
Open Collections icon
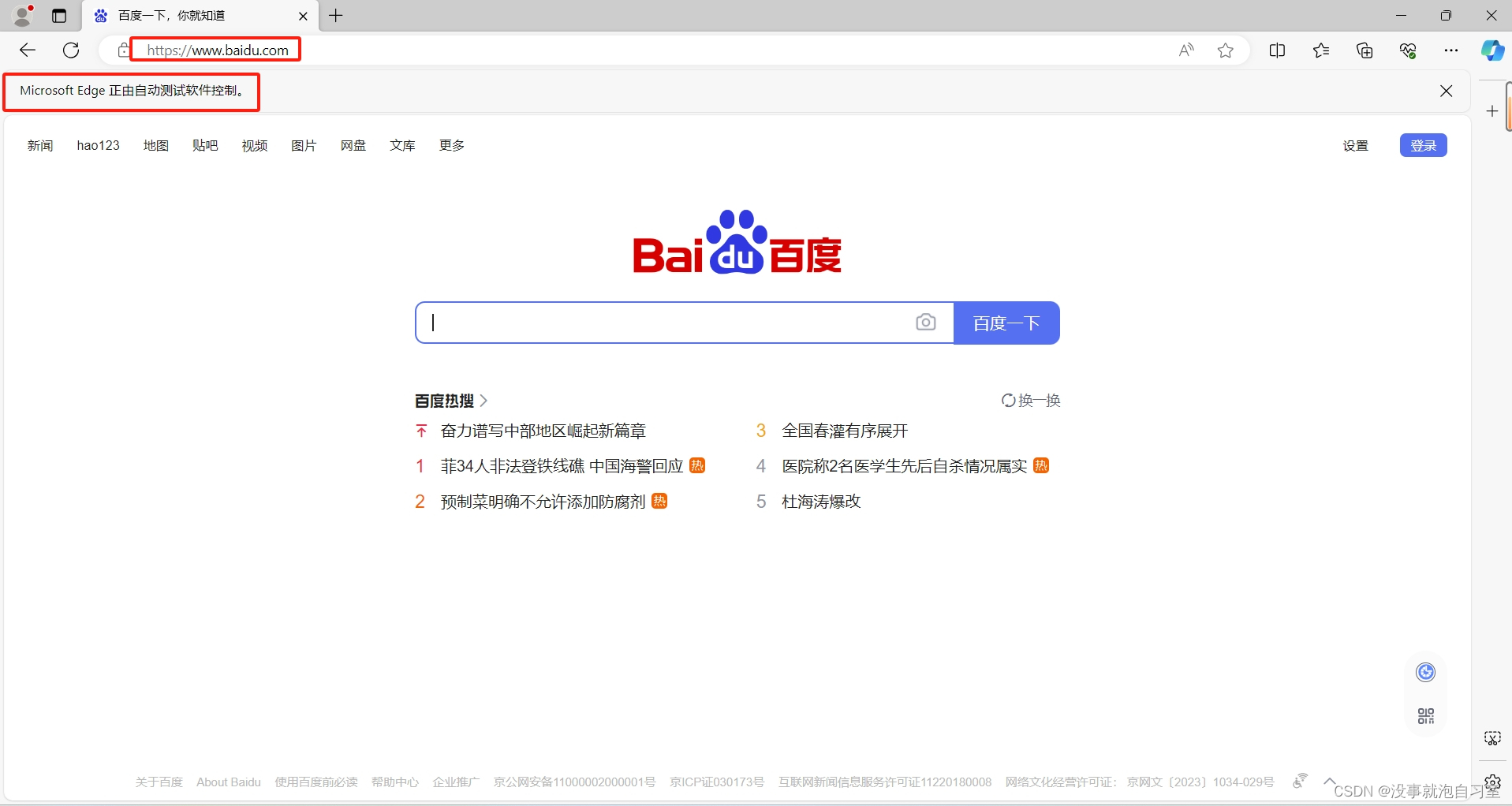pos(1365,50)
